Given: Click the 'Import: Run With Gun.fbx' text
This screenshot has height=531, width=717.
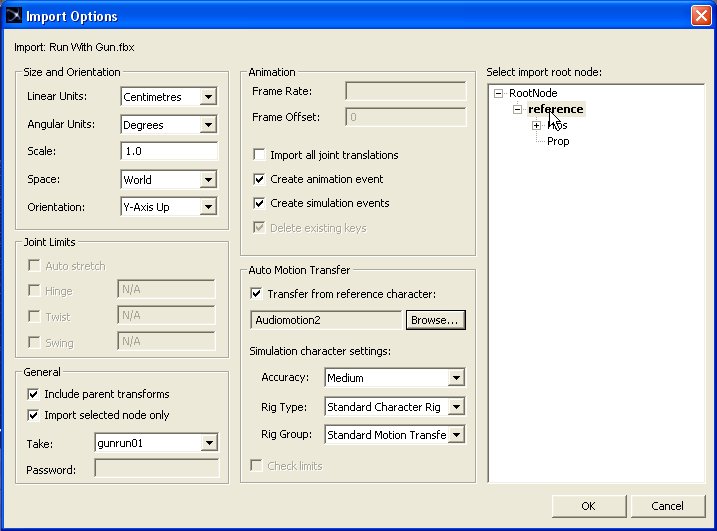Looking at the screenshot, I should (74, 47).
